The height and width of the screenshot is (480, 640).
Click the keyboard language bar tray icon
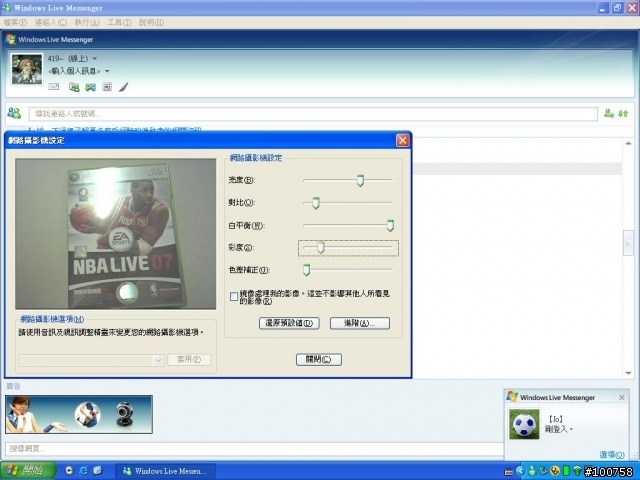pos(509,472)
